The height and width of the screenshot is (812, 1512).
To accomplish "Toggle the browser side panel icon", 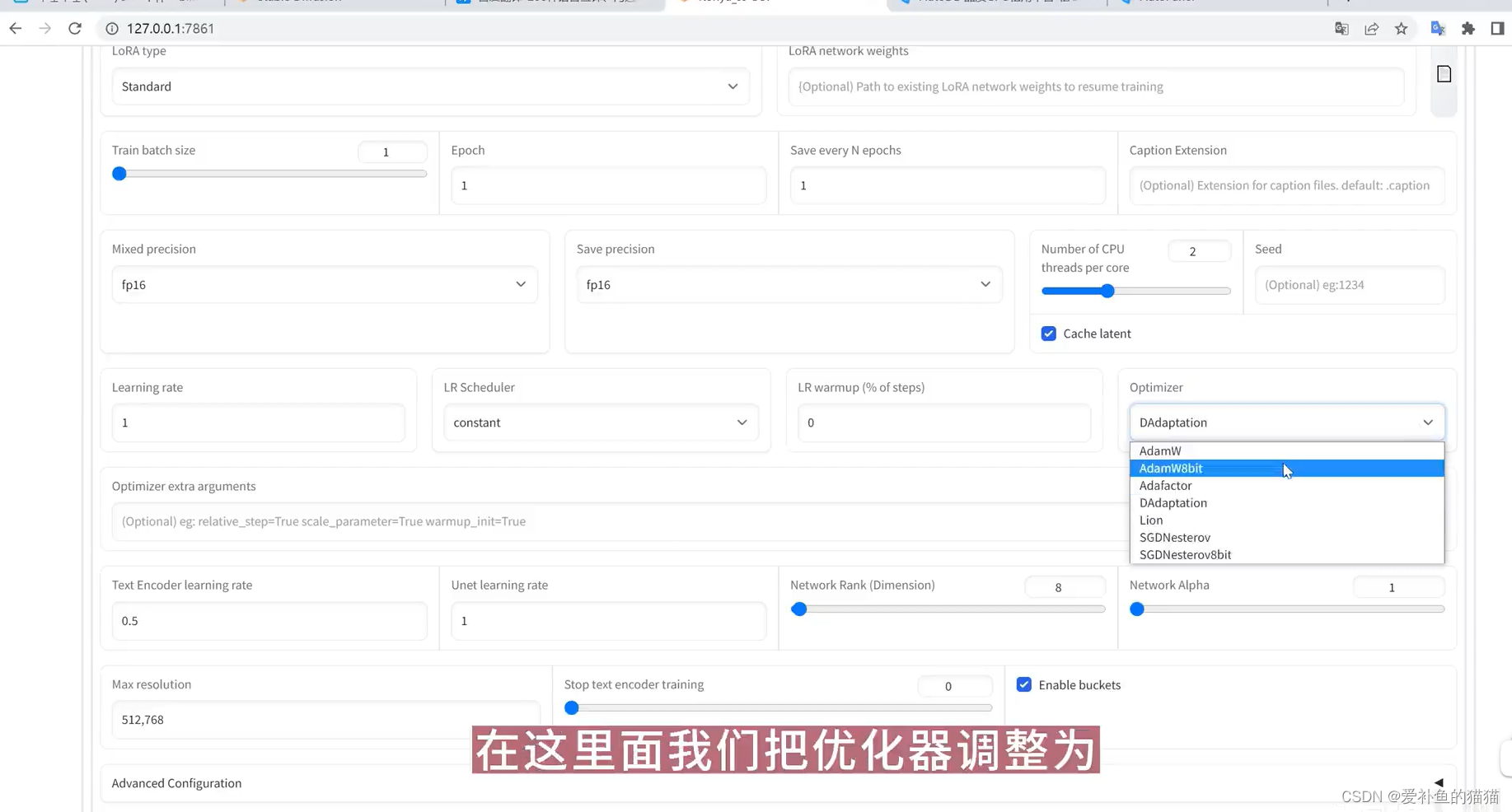I will (x=1497, y=29).
